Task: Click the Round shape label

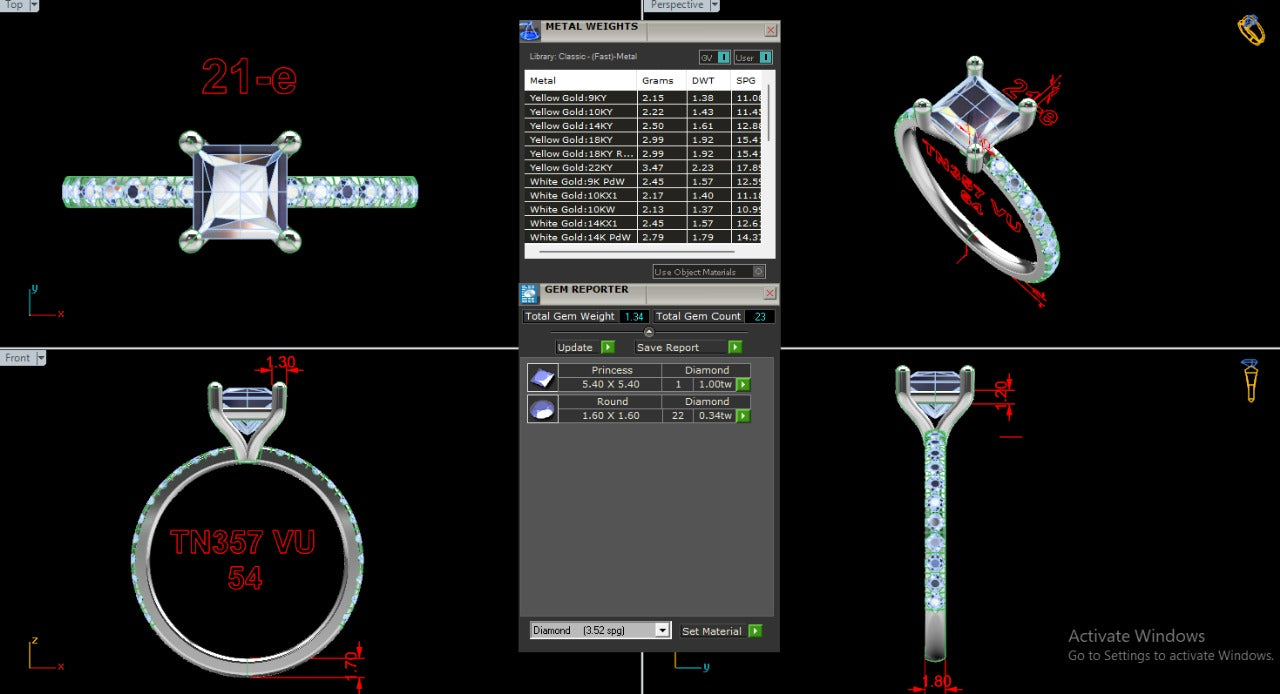Action: pyautogui.click(x=611, y=401)
